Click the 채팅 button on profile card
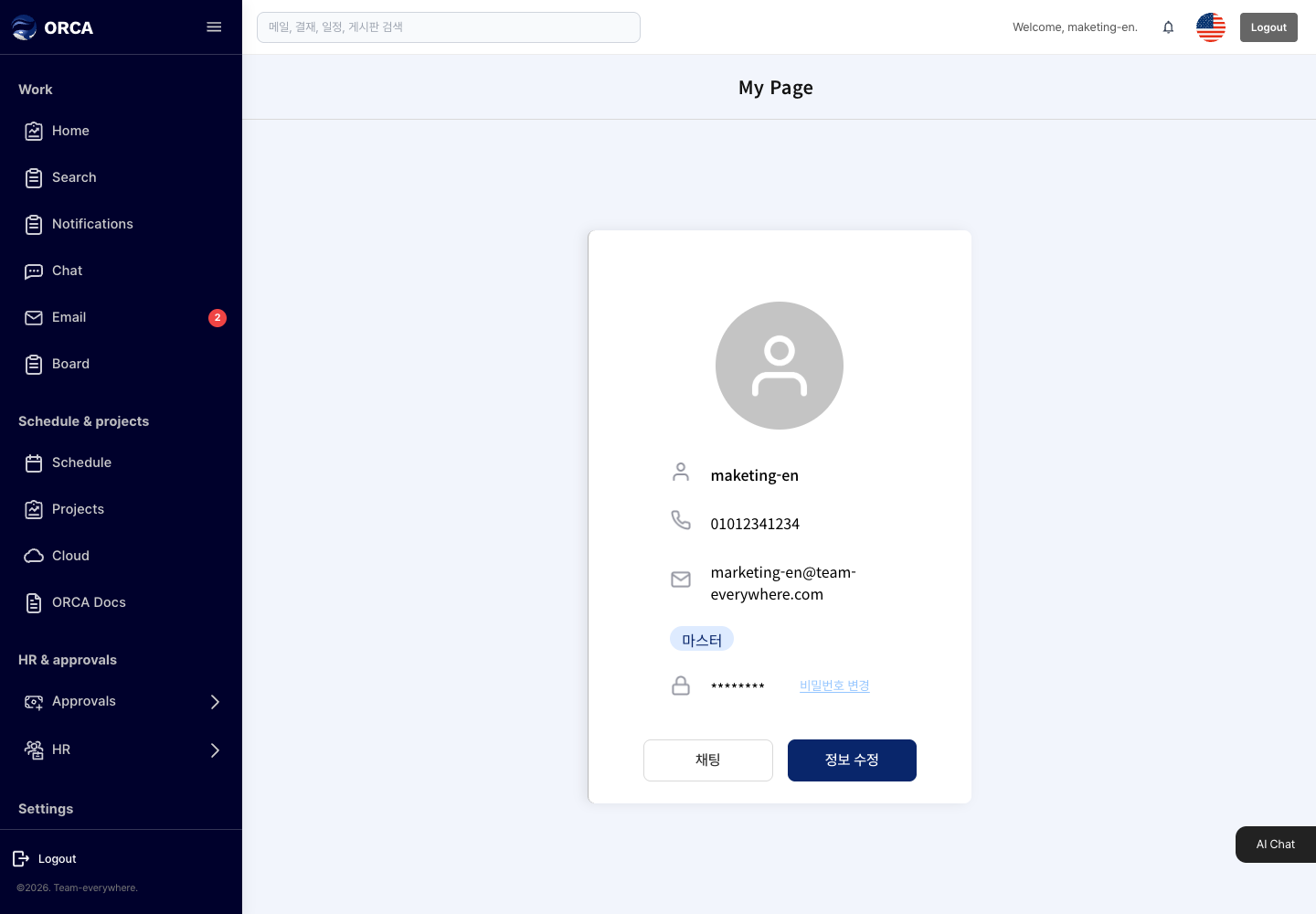The image size is (1316, 914). [x=708, y=760]
